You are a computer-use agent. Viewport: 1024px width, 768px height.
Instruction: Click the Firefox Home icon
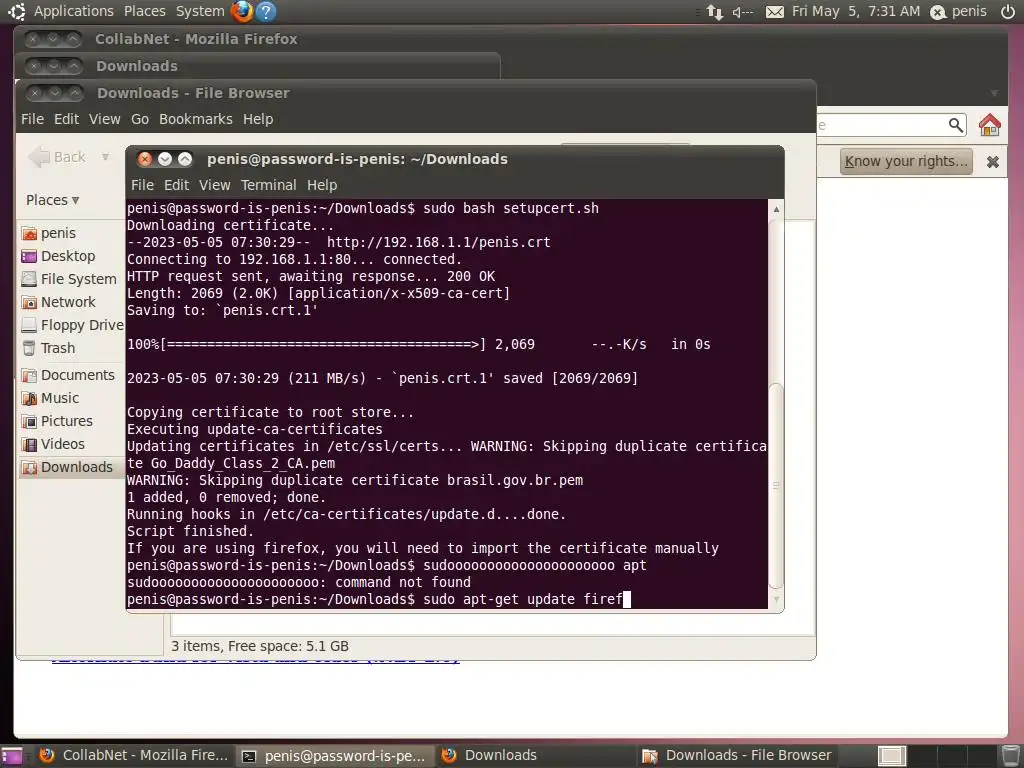tap(989, 124)
